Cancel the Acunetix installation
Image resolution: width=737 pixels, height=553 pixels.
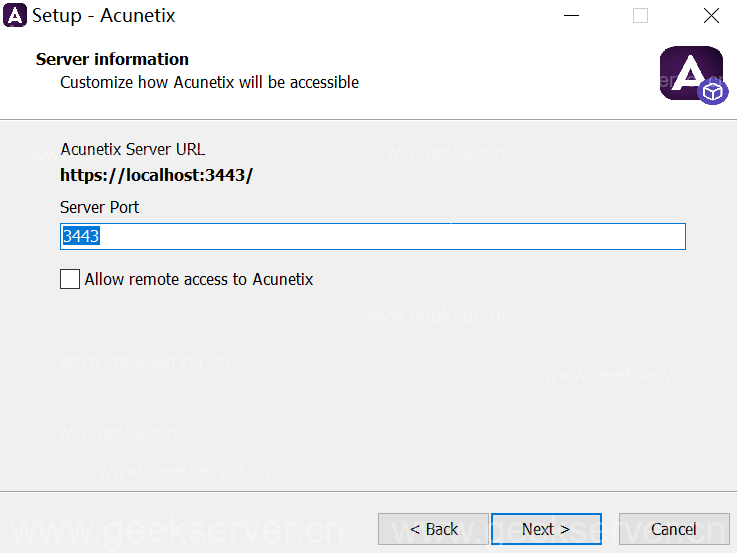pos(673,529)
